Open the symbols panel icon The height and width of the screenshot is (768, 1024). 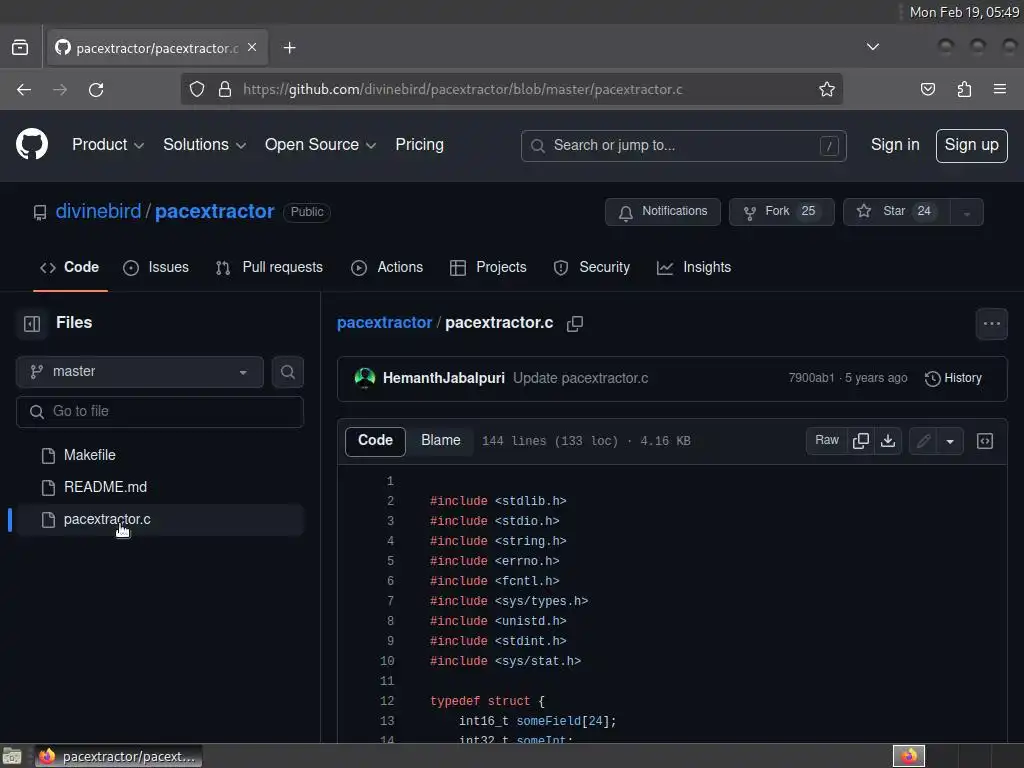pyautogui.click(x=985, y=441)
